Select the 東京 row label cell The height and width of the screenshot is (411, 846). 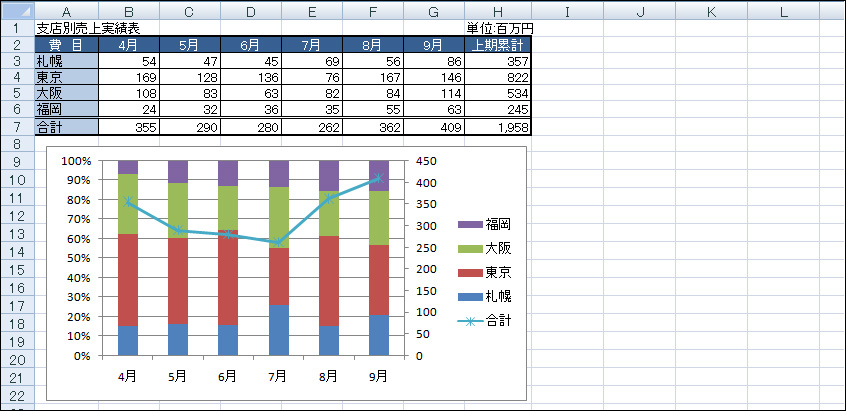[66, 78]
